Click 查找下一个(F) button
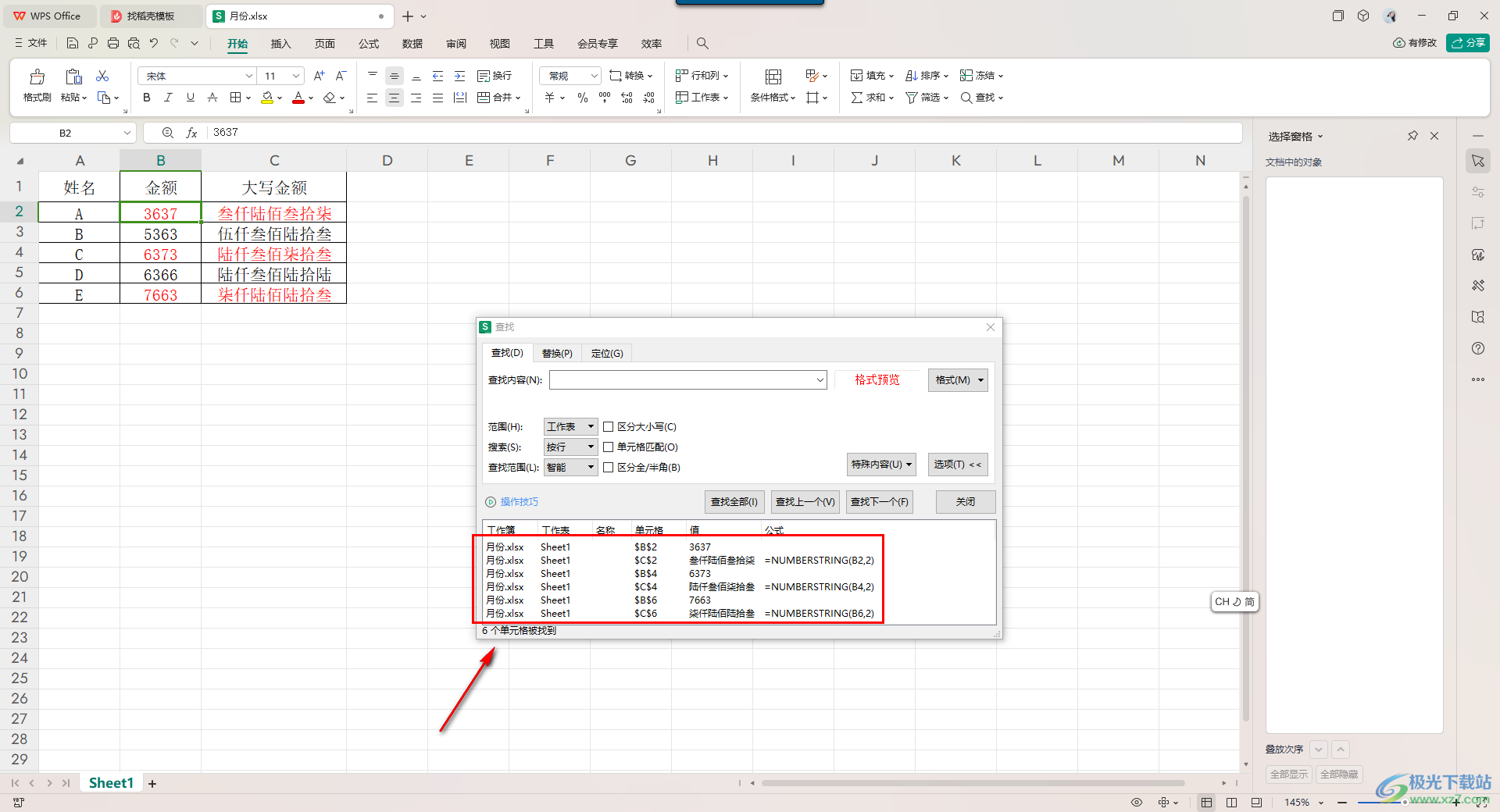 coord(880,502)
